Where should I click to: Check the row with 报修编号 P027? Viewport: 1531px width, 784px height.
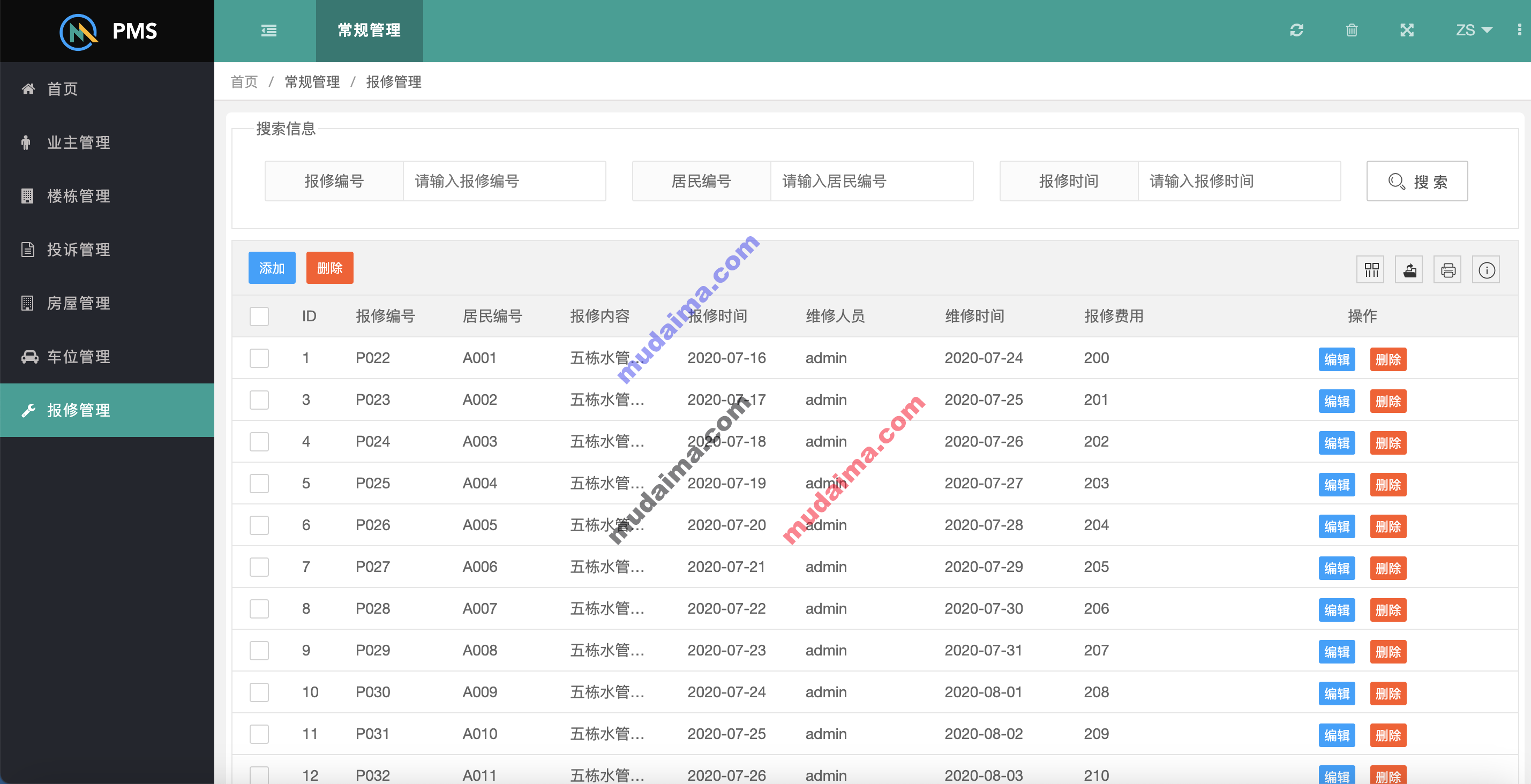click(259, 567)
